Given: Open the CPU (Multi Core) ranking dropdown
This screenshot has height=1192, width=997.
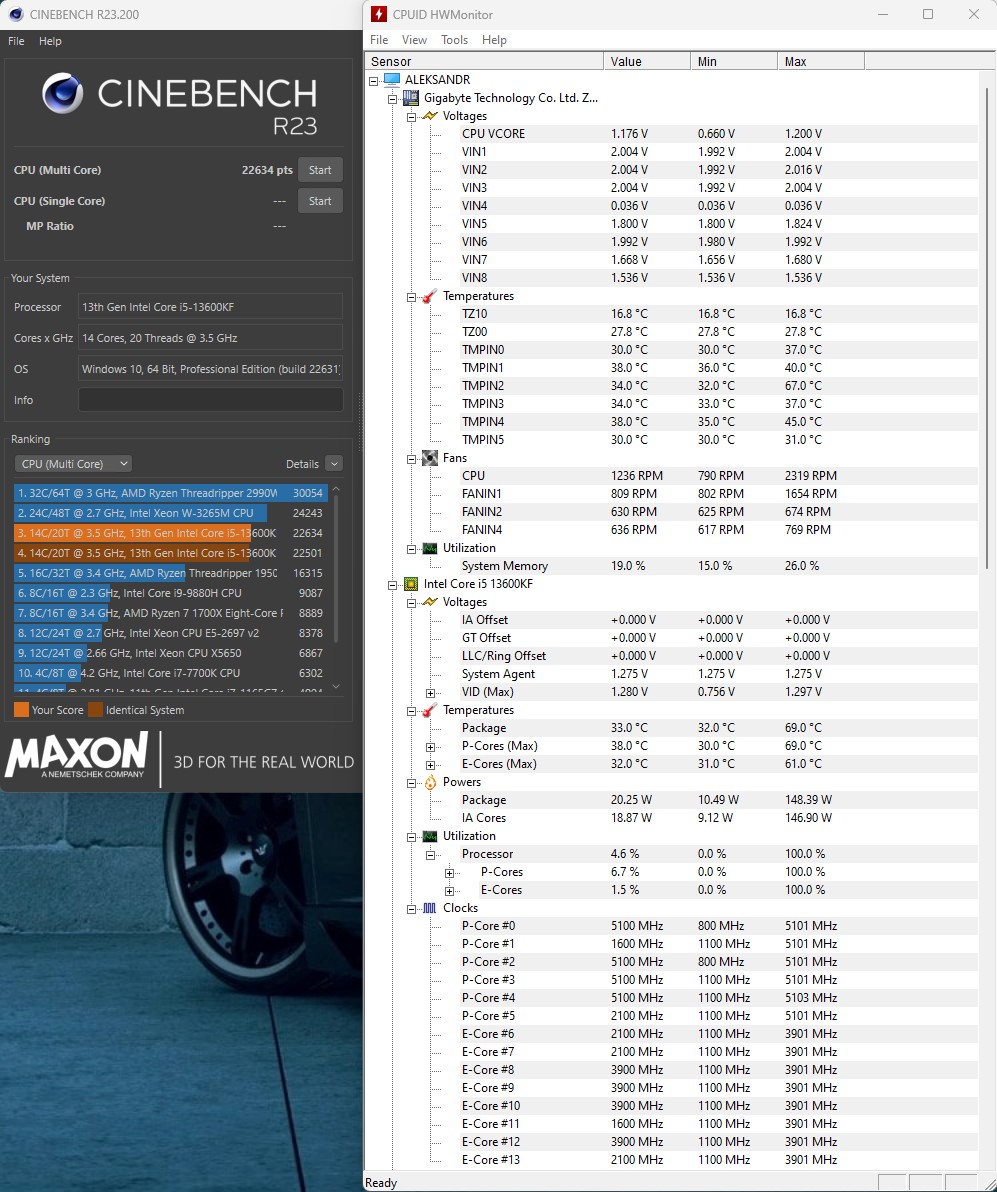Looking at the screenshot, I should [x=73, y=464].
